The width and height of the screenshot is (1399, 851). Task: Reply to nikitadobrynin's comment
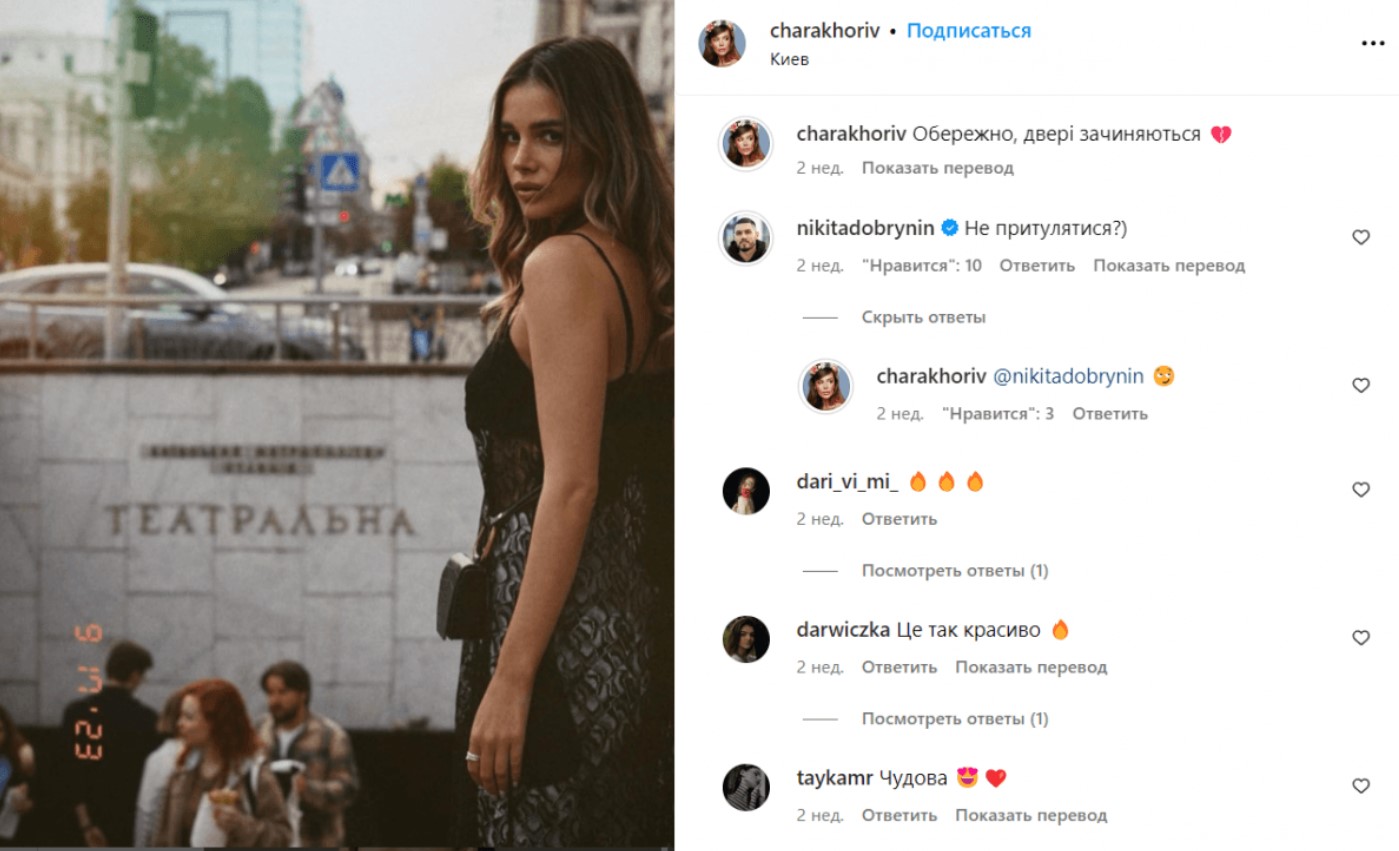(x=1037, y=266)
